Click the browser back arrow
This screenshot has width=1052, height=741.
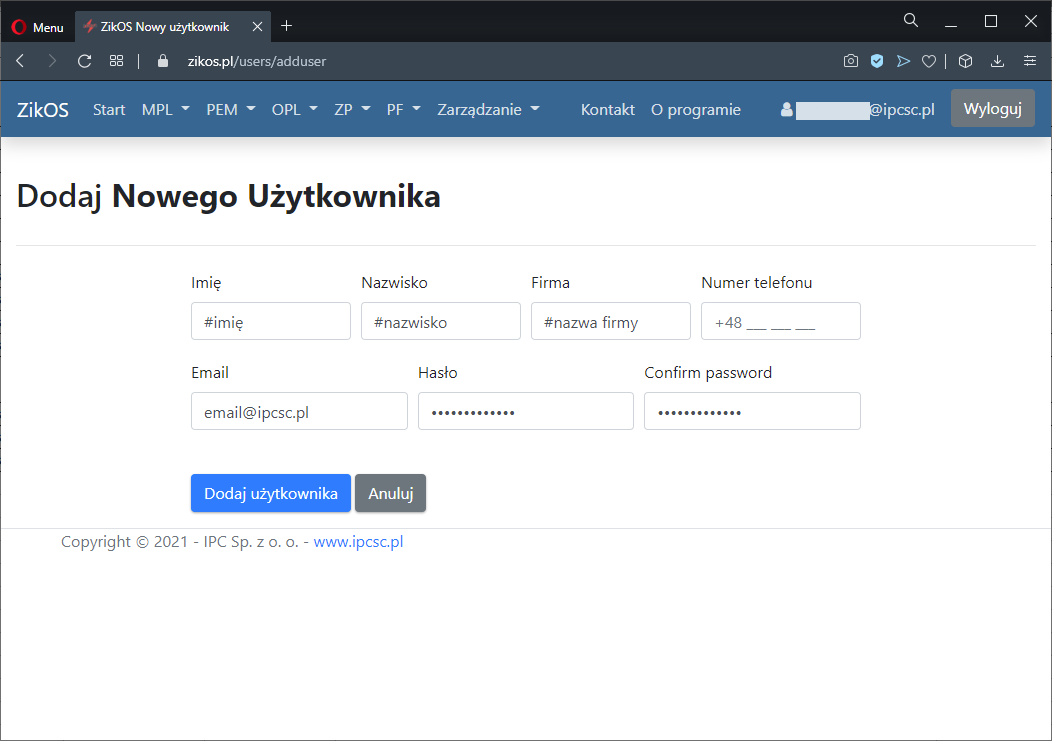[x=20, y=61]
